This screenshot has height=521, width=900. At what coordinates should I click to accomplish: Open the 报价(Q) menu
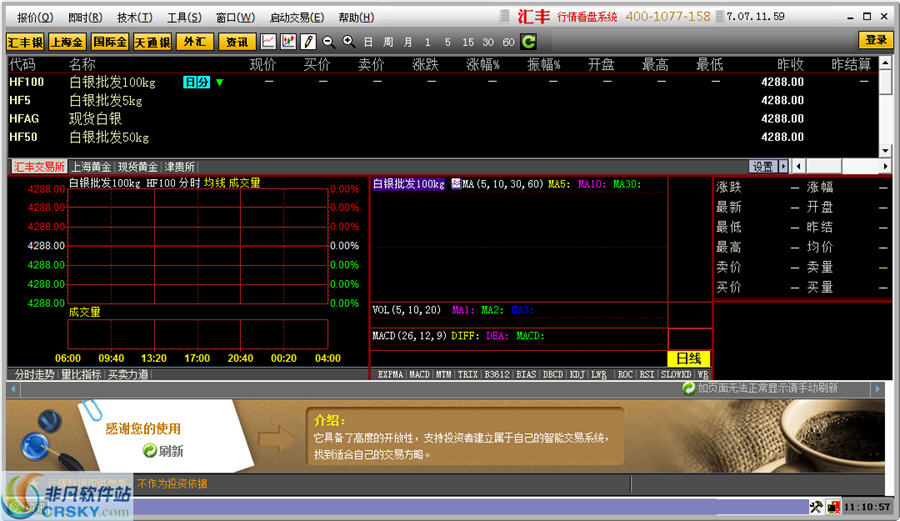[x=35, y=17]
